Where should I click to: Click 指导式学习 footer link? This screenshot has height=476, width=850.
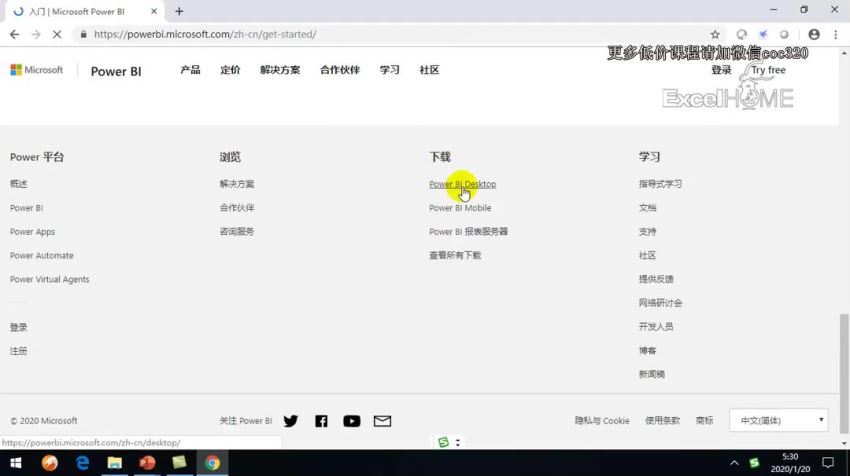[x=660, y=184]
